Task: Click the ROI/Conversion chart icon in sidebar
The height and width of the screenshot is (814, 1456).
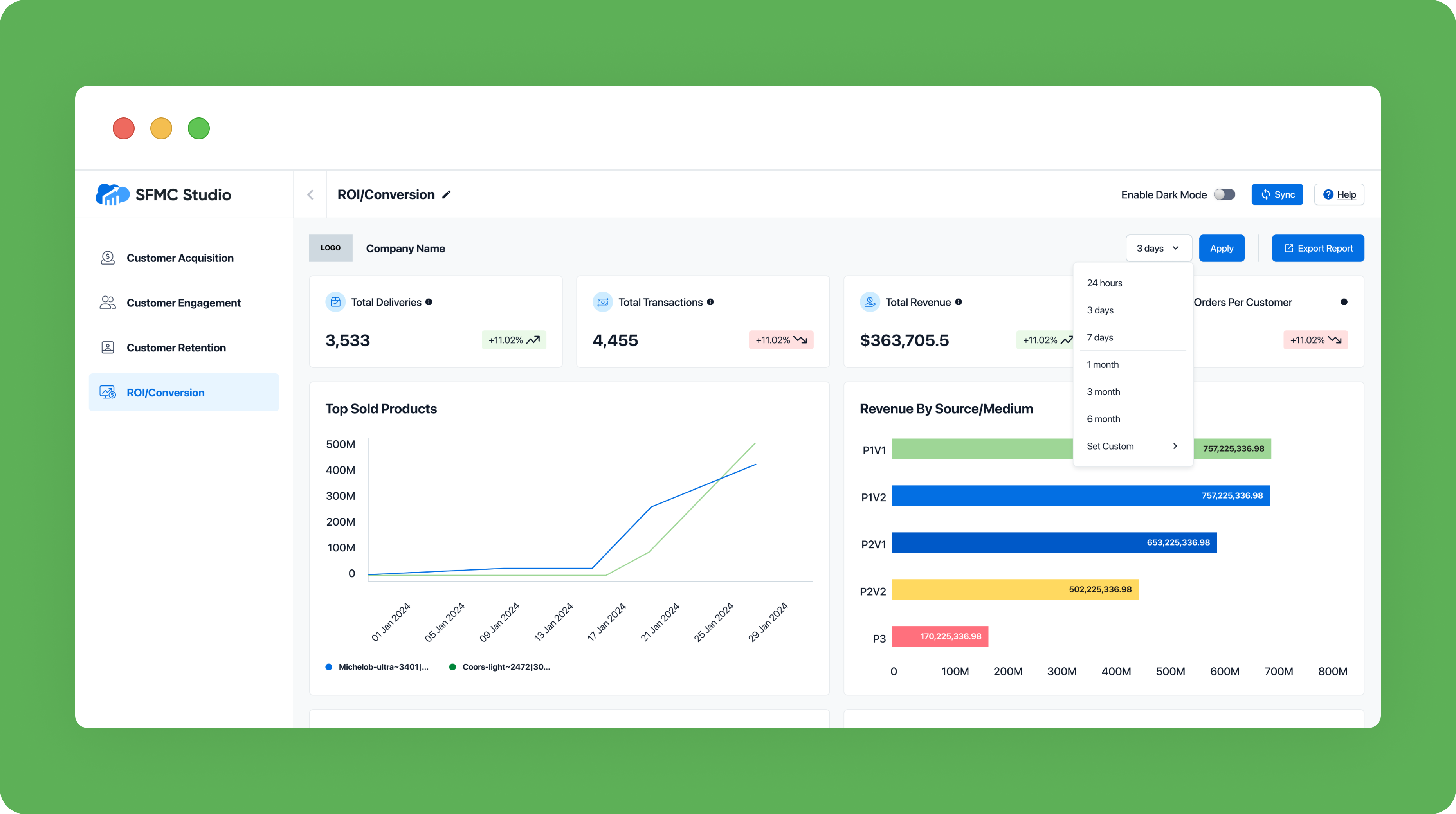Action: pyautogui.click(x=107, y=392)
